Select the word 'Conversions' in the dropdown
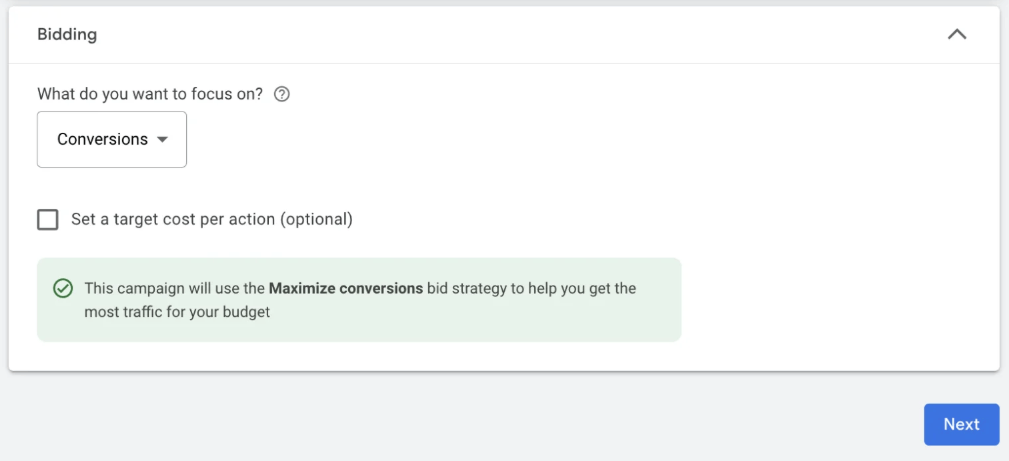Screen dimensions: 1009x461 tap(102, 139)
